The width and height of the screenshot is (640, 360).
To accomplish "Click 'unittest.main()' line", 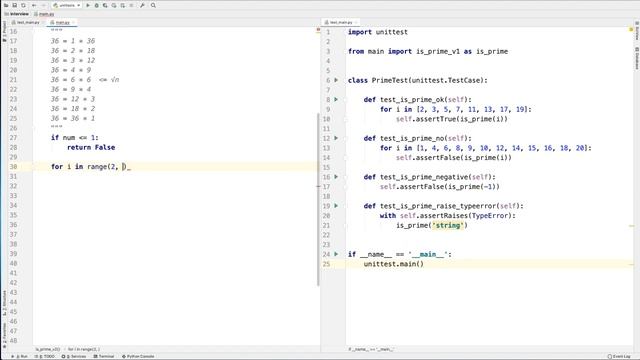I will tap(393, 264).
